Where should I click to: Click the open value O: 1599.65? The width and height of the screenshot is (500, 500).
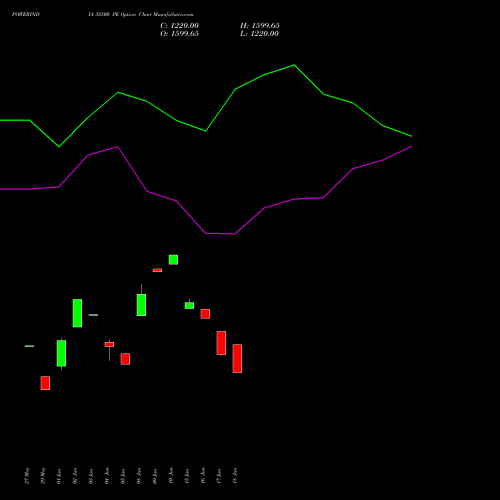coord(179,34)
